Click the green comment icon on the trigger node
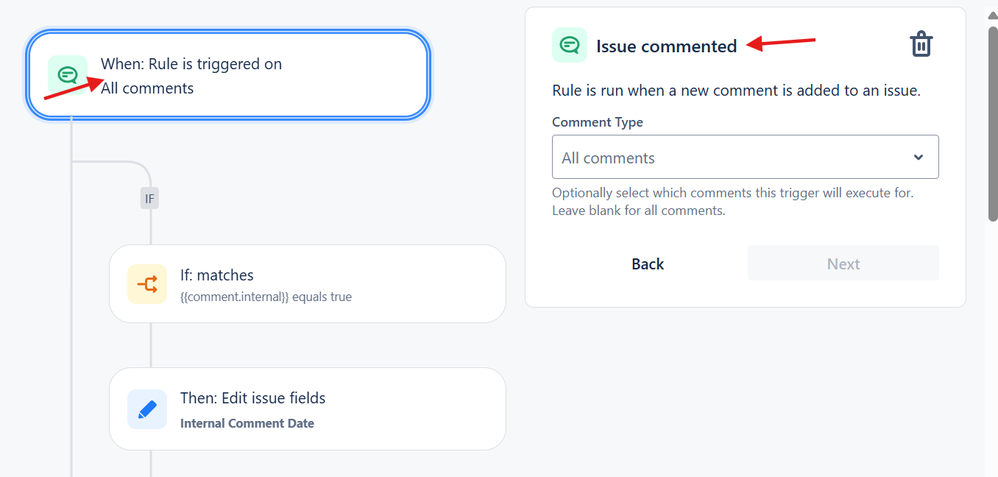The width and height of the screenshot is (998, 477). coord(68,75)
